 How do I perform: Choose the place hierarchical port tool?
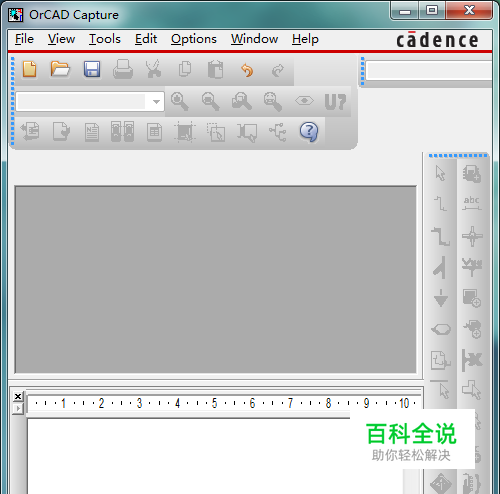click(440, 329)
